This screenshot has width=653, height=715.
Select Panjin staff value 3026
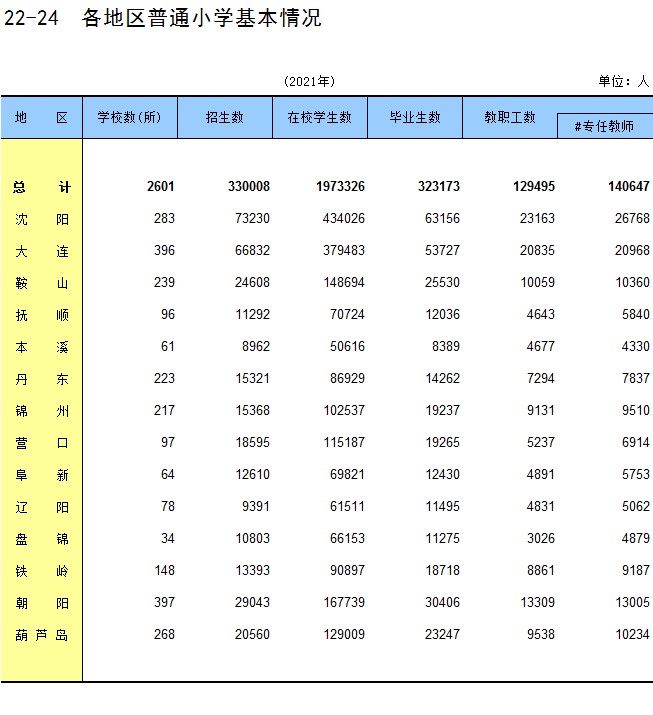click(x=541, y=538)
